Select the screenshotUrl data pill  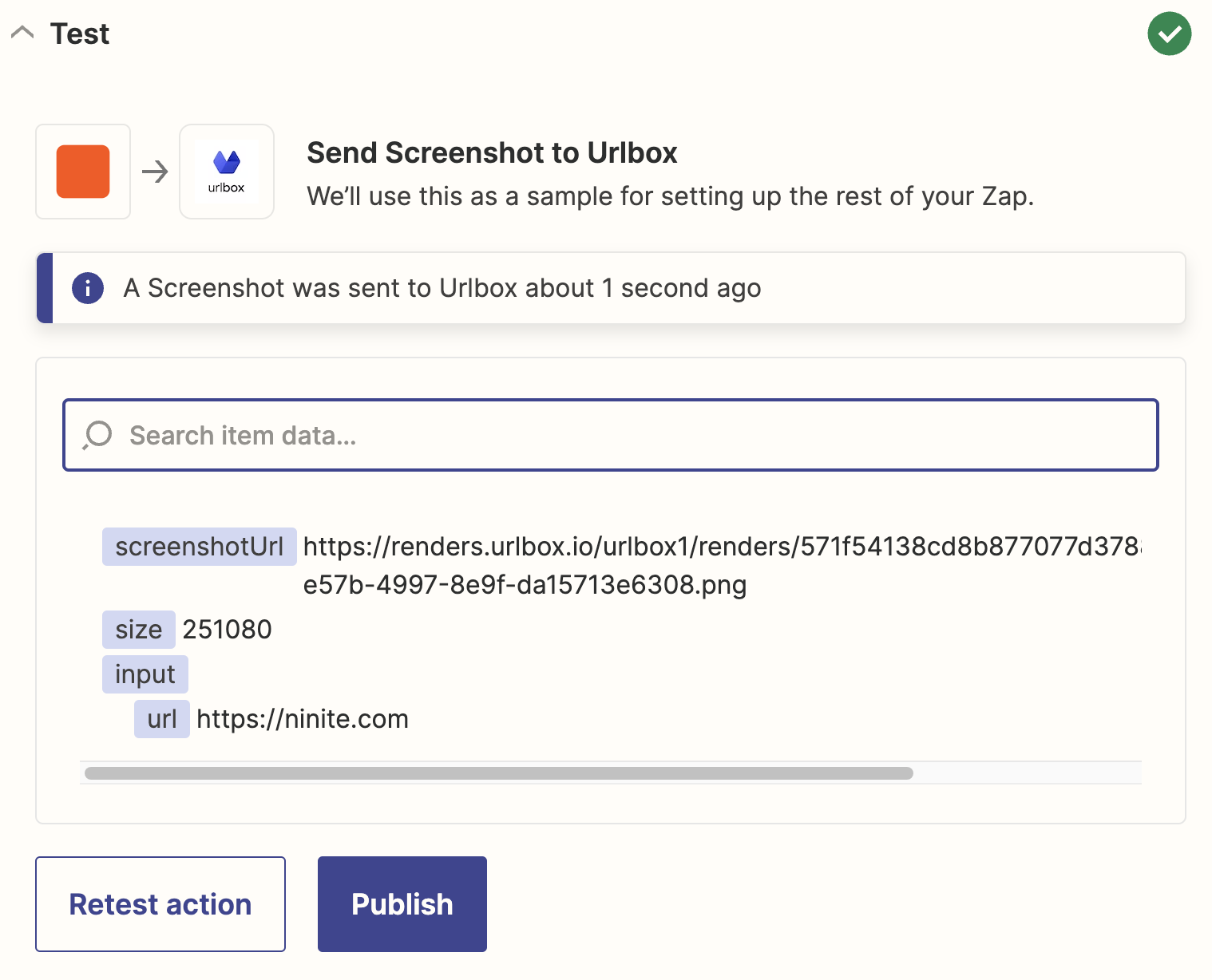199,546
